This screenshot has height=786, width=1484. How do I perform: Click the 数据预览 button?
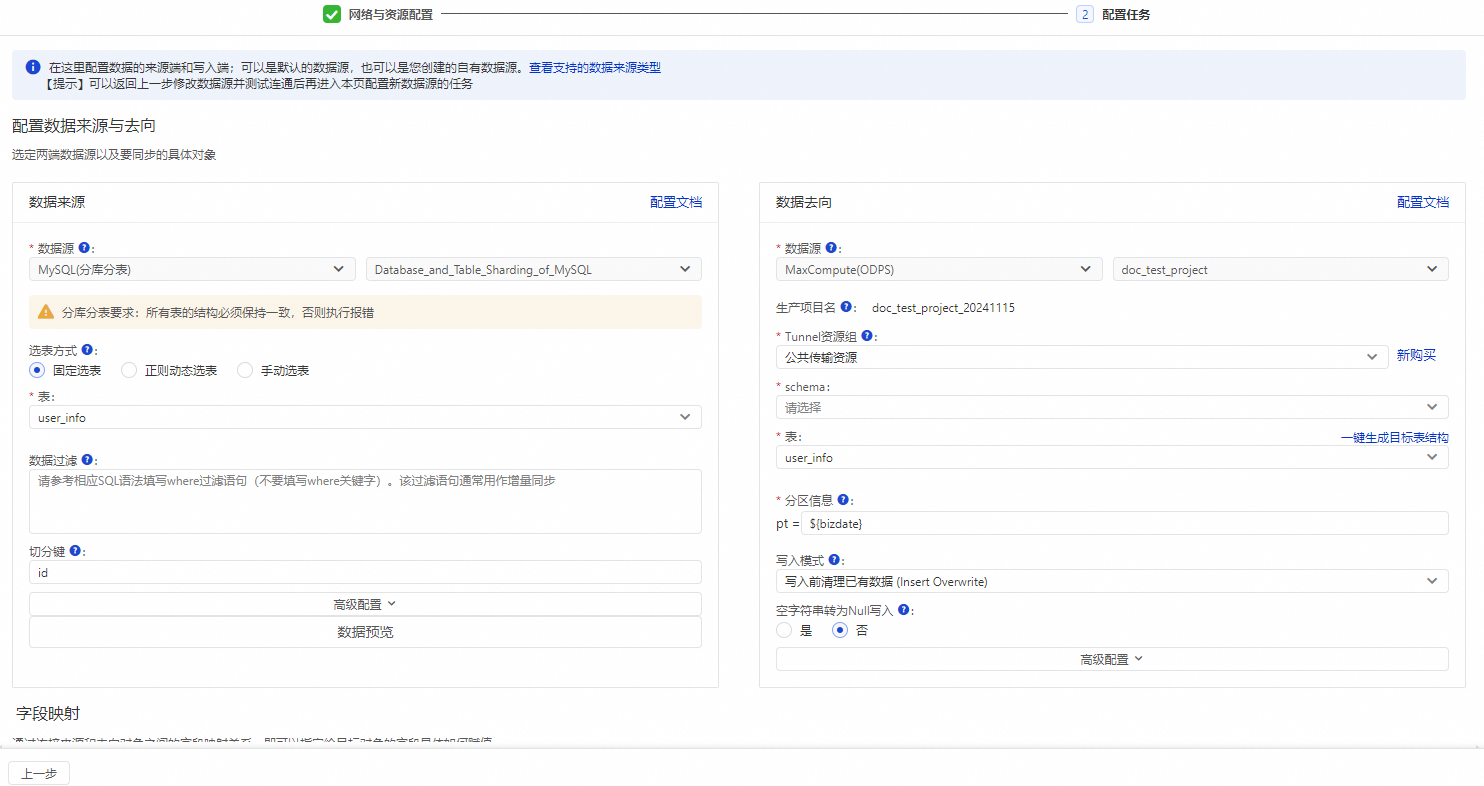pos(365,632)
